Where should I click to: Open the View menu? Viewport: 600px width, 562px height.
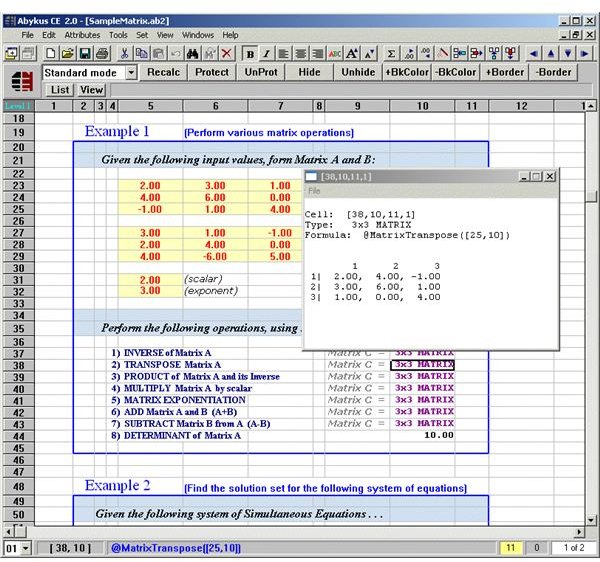pos(165,35)
